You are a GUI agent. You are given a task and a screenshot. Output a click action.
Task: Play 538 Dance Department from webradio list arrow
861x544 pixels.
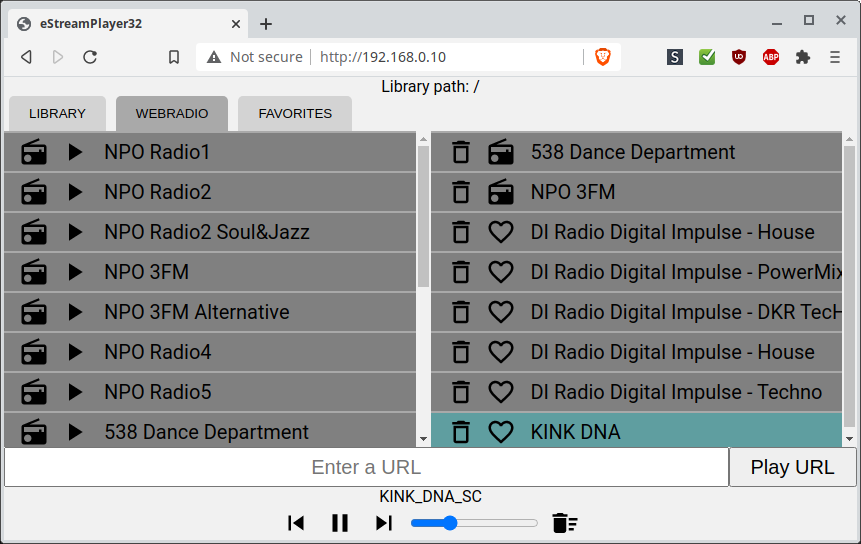75,432
